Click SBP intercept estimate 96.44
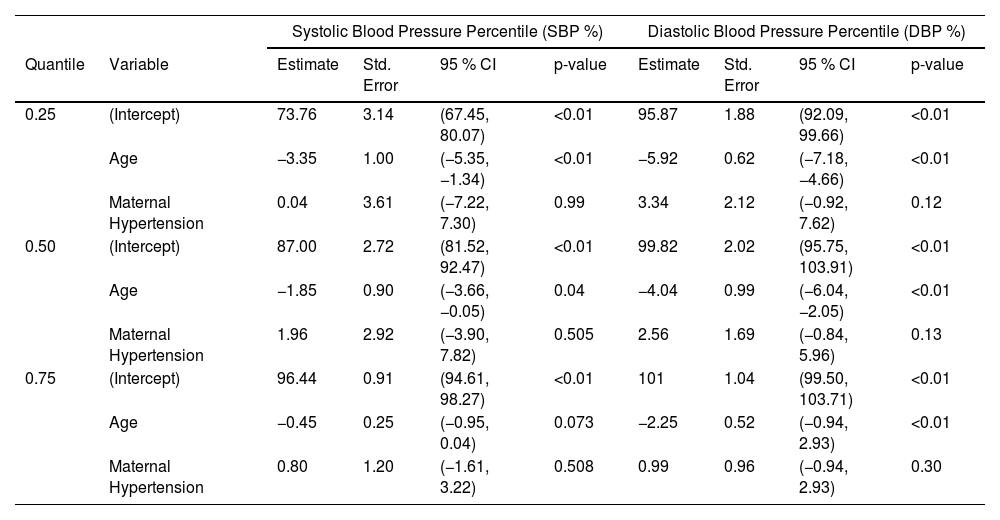The width and height of the screenshot is (1000, 520). point(297,379)
